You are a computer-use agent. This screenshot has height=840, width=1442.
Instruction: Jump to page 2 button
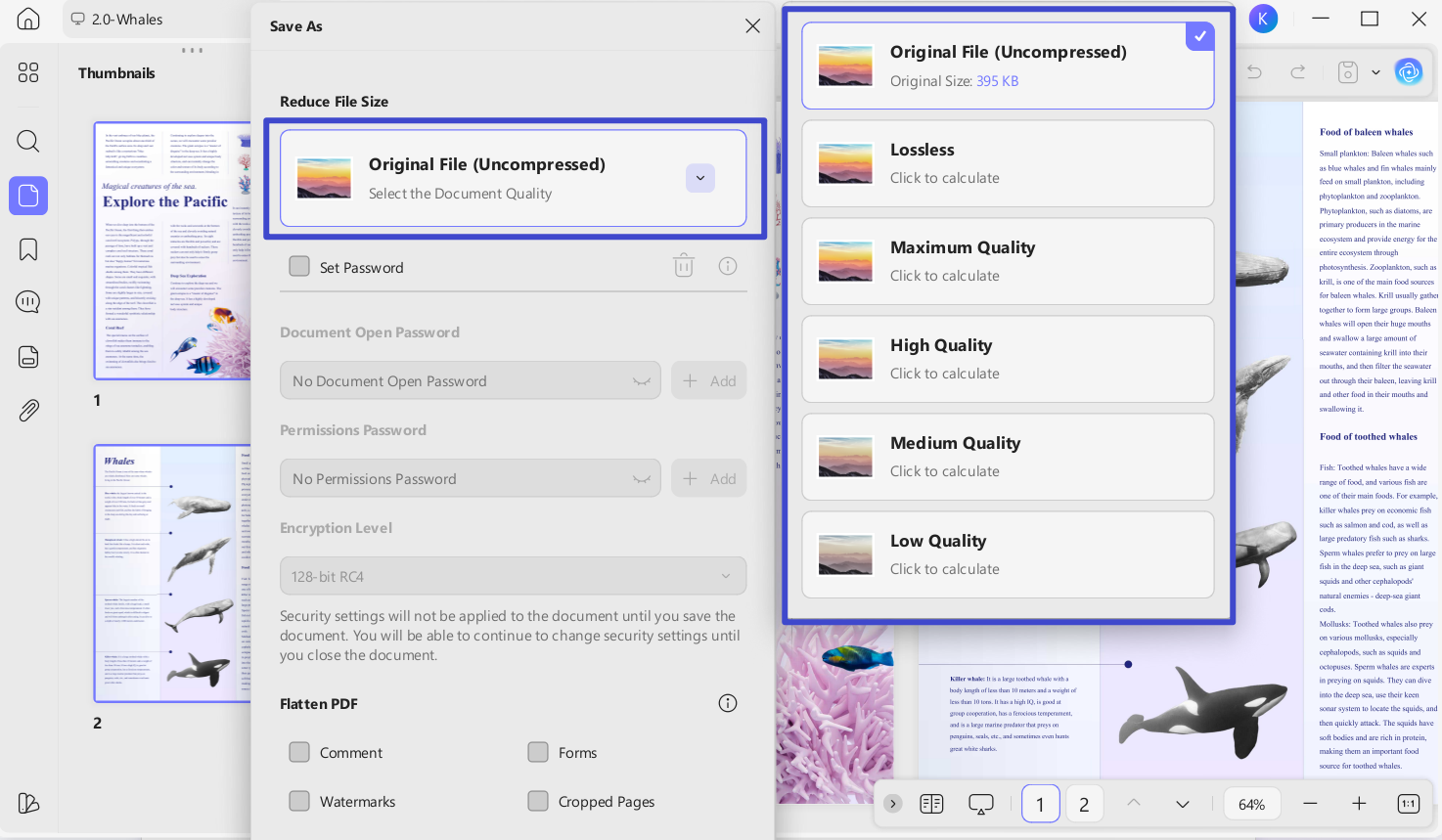1084,804
